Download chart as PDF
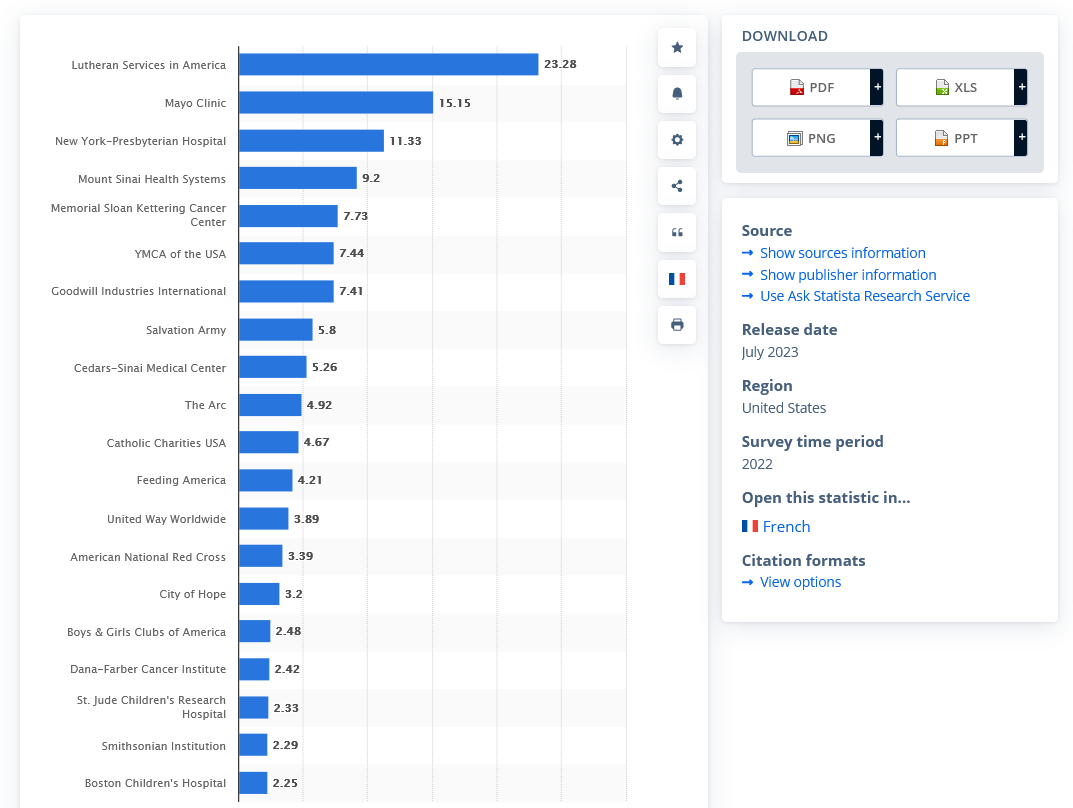This screenshot has width=1073, height=808. click(x=811, y=88)
